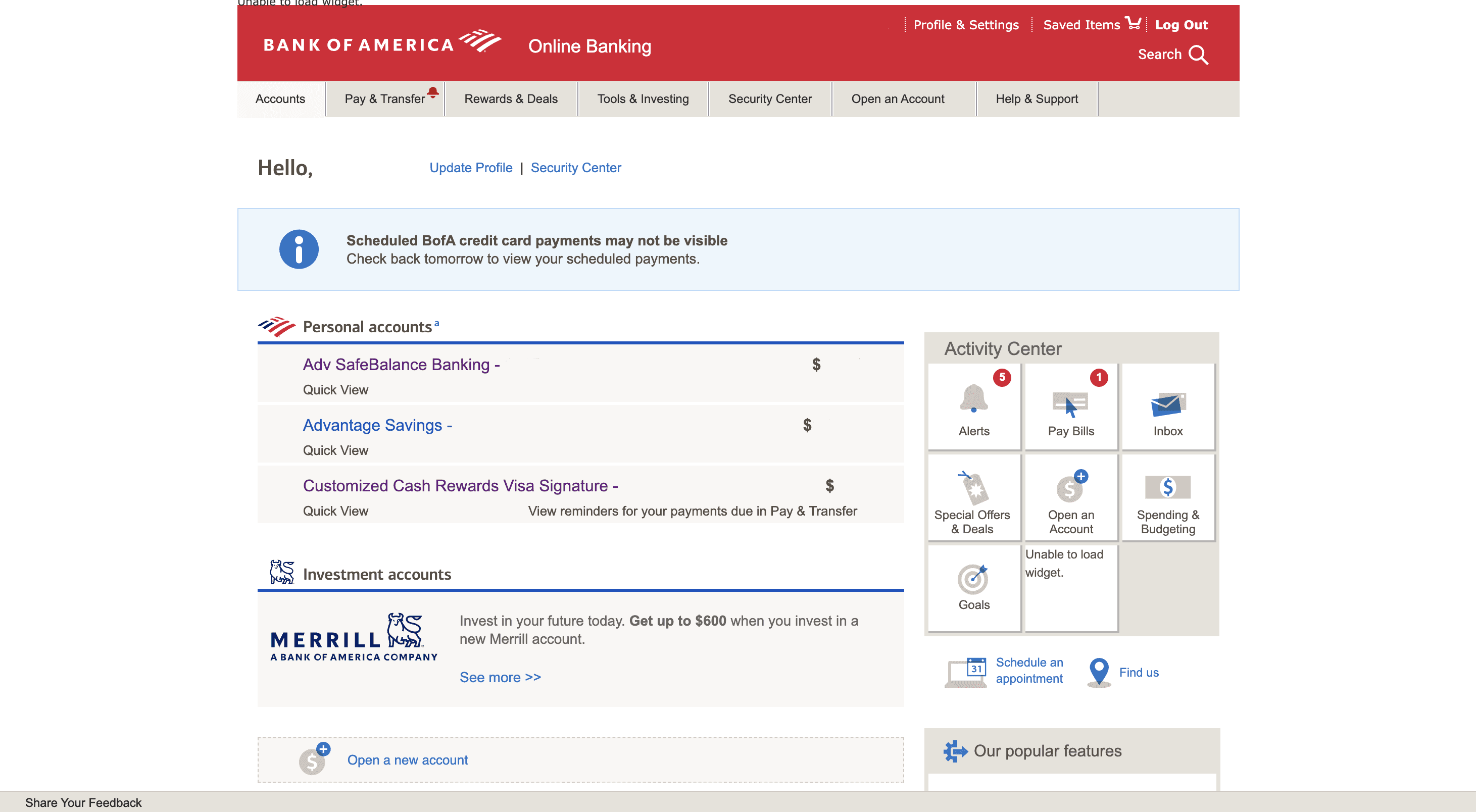Click the Search magnifying glass icon
The width and height of the screenshot is (1476, 812).
[1198, 55]
